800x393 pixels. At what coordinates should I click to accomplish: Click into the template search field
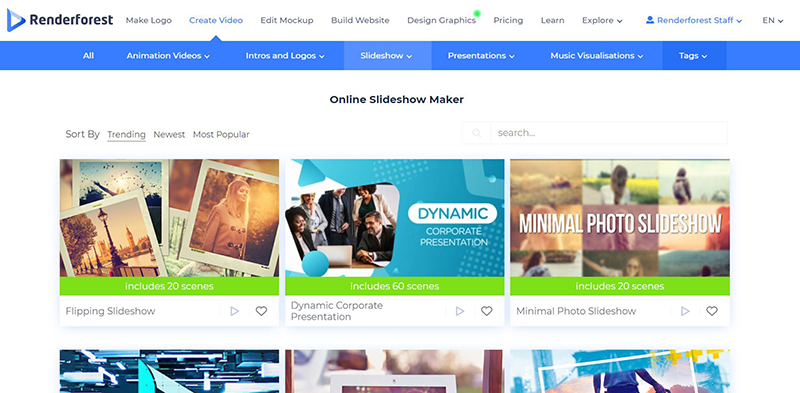click(x=609, y=133)
